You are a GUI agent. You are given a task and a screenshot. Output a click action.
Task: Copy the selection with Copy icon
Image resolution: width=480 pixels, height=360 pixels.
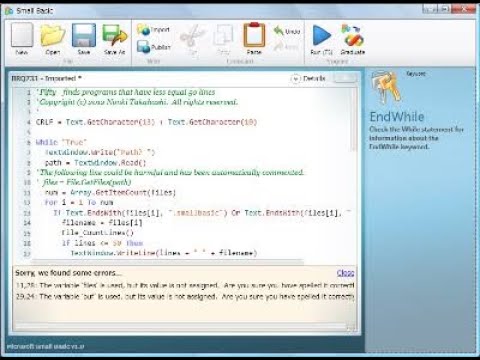[x=223, y=39]
